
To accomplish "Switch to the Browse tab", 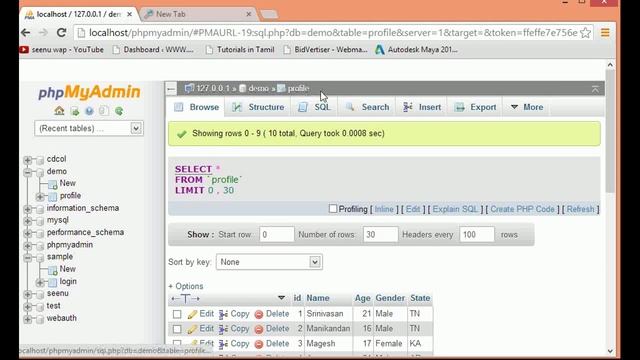I will pos(197,107).
